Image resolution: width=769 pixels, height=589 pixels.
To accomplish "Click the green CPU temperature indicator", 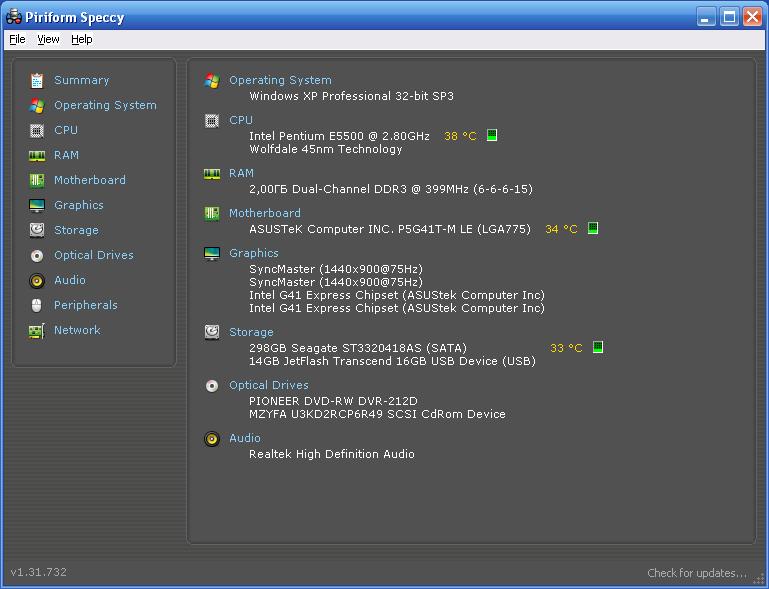I will [492, 136].
